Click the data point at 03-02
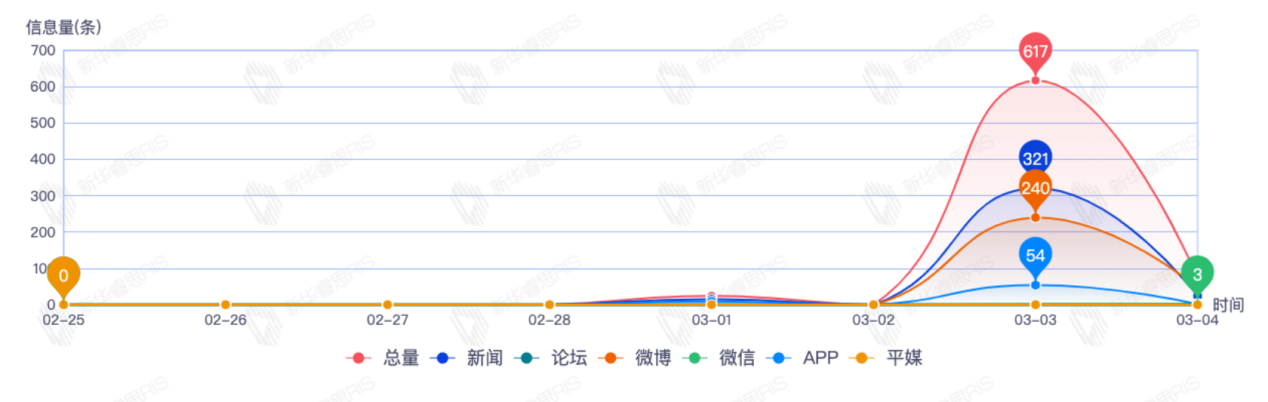This screenshot has height=402, width=1268. (x=873, y=304)
